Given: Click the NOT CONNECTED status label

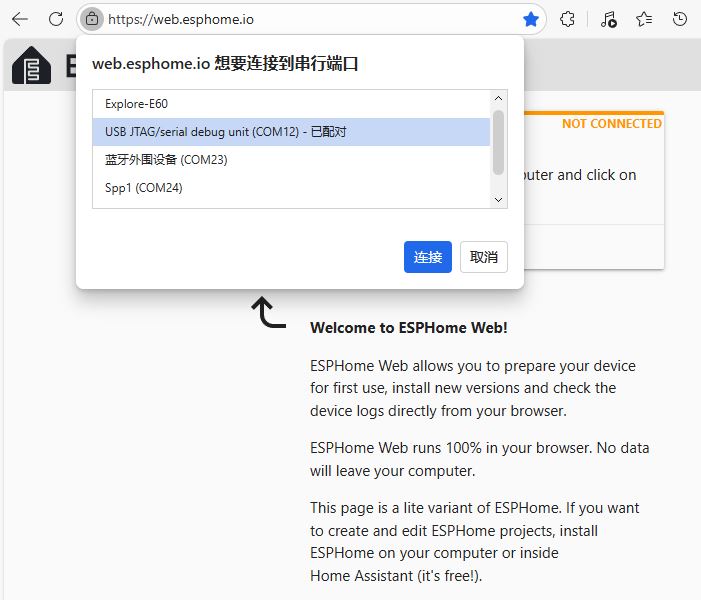Looking at the screenshot, I should (612, 124).
